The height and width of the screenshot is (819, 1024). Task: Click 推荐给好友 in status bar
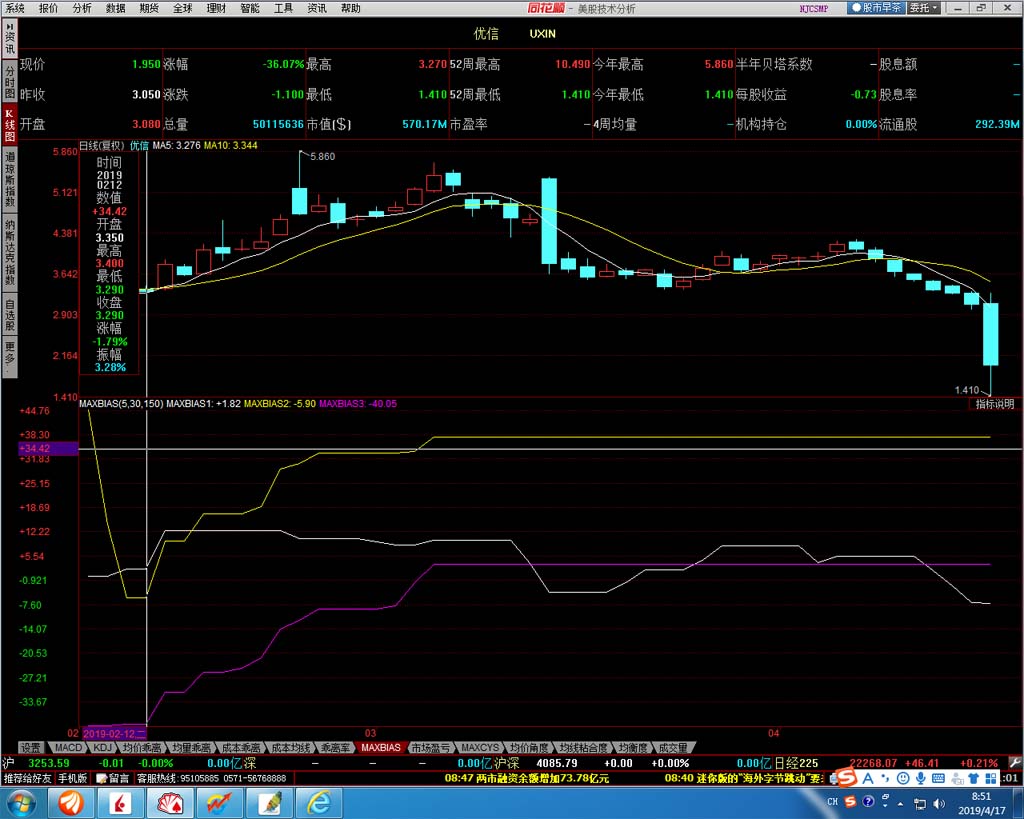(27, 779)
